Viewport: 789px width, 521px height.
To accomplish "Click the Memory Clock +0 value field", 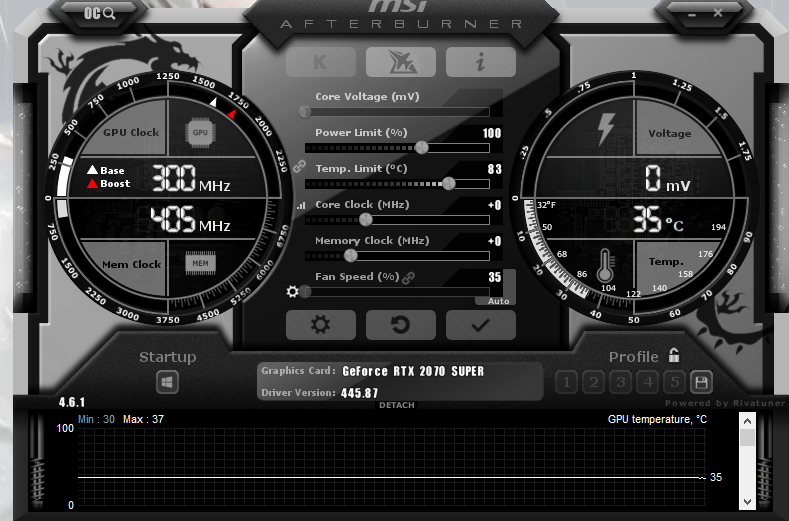I will click(x=495, y=241).
